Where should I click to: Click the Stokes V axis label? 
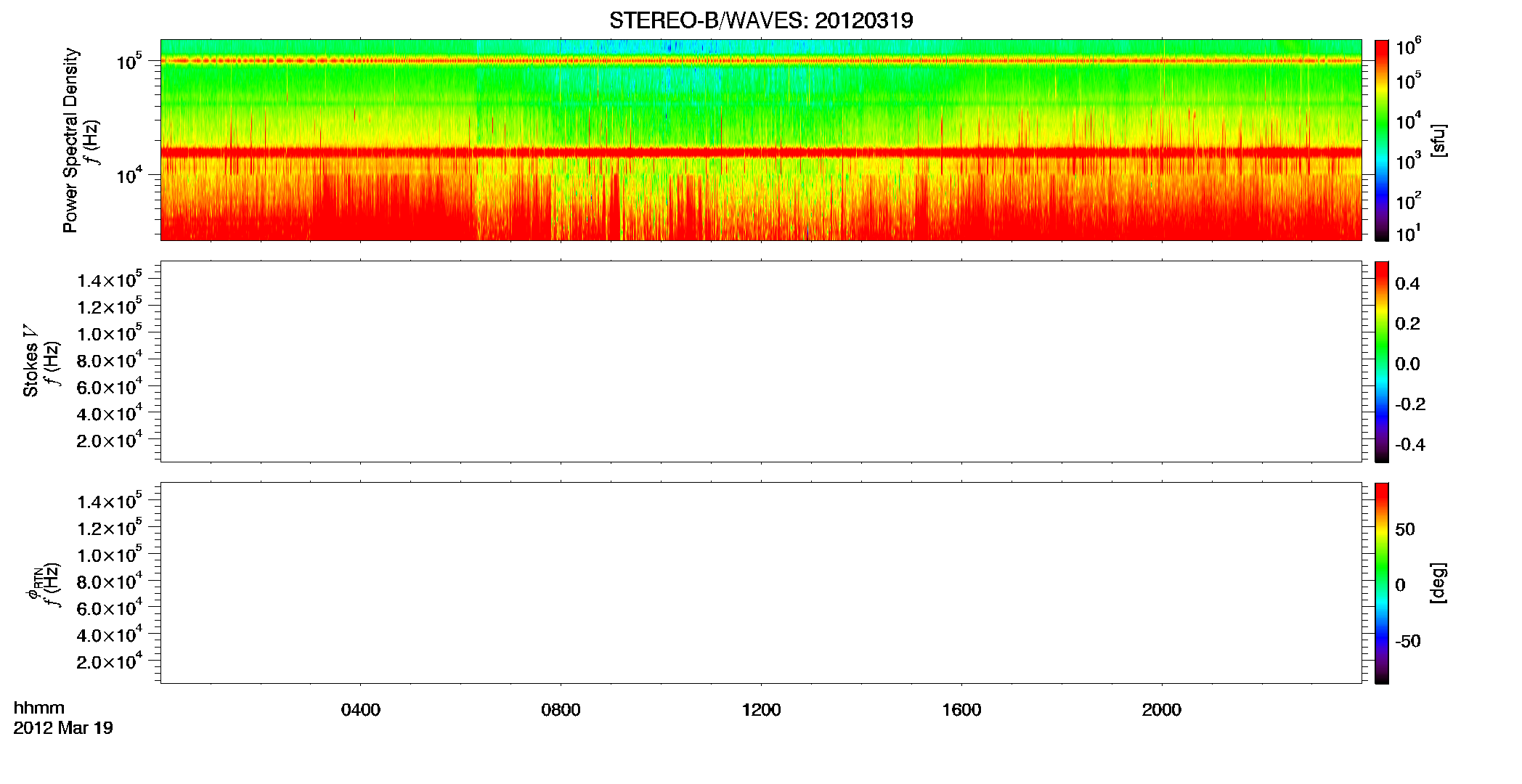point(31,362)
